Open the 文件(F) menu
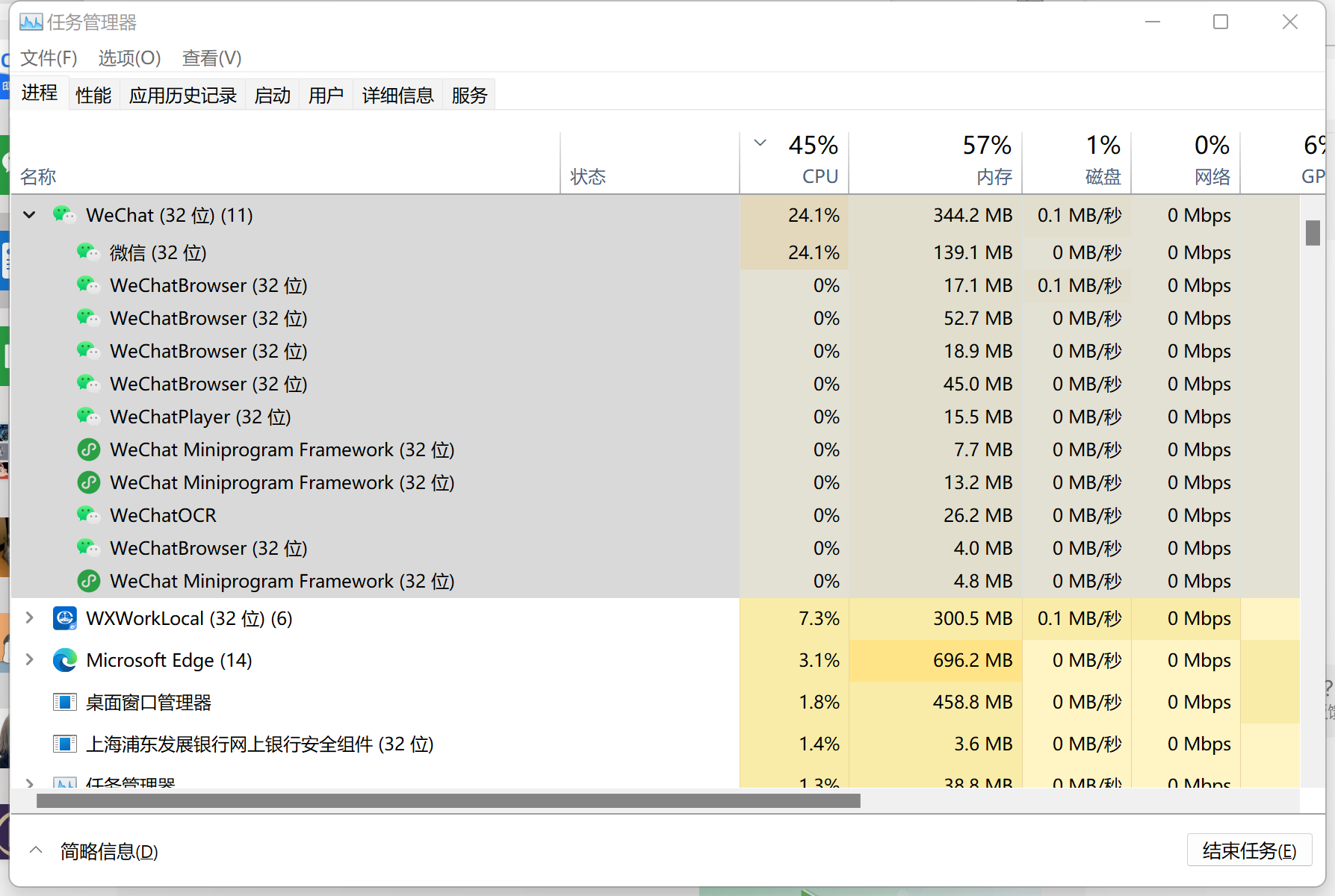 point(49,57)
